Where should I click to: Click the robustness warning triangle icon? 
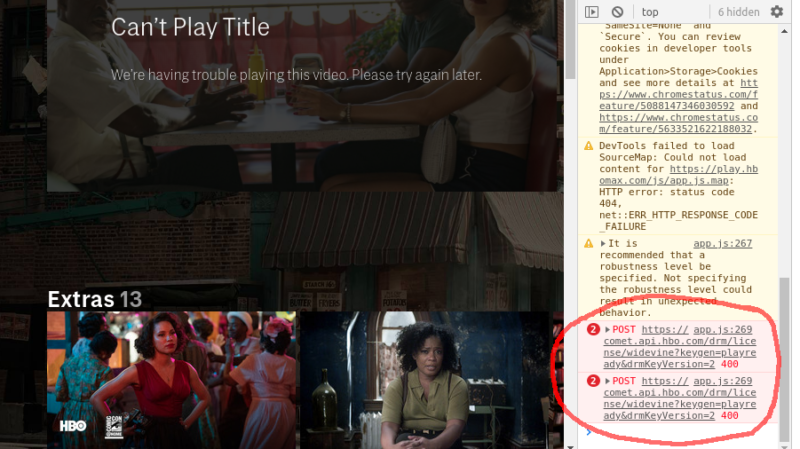pos(589,244)
